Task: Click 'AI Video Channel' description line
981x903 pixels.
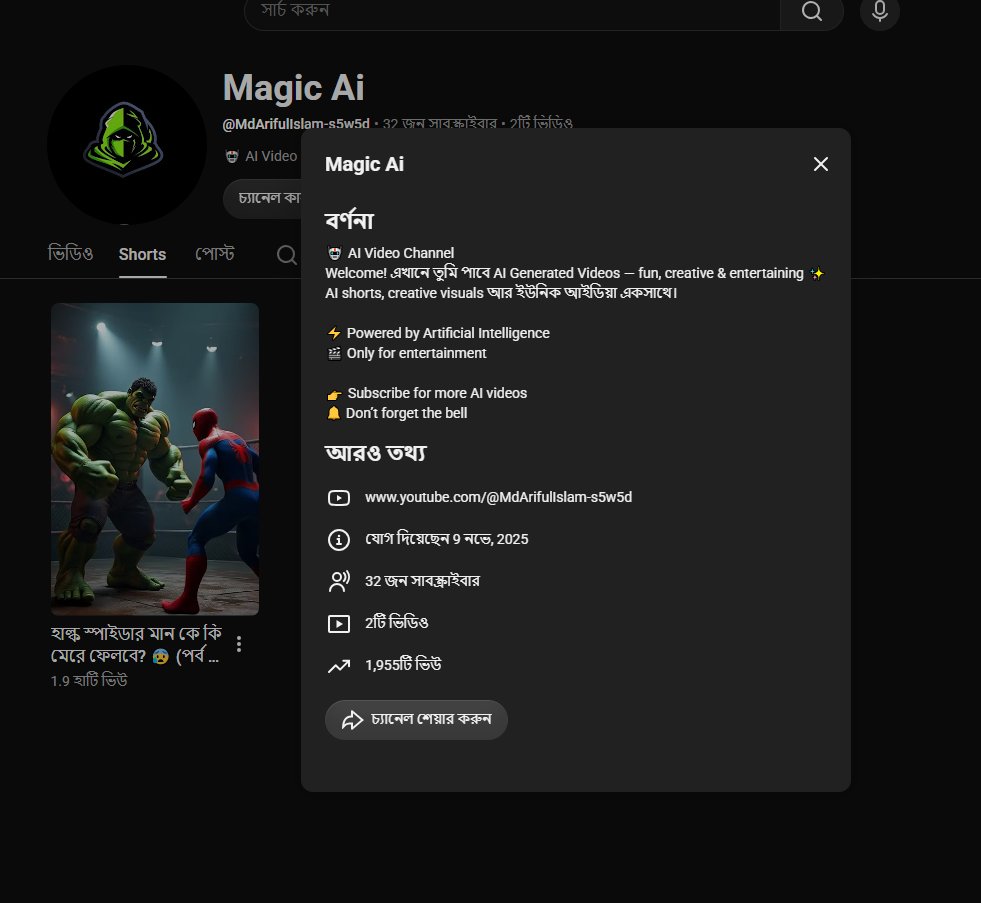Action: (400, 253)
